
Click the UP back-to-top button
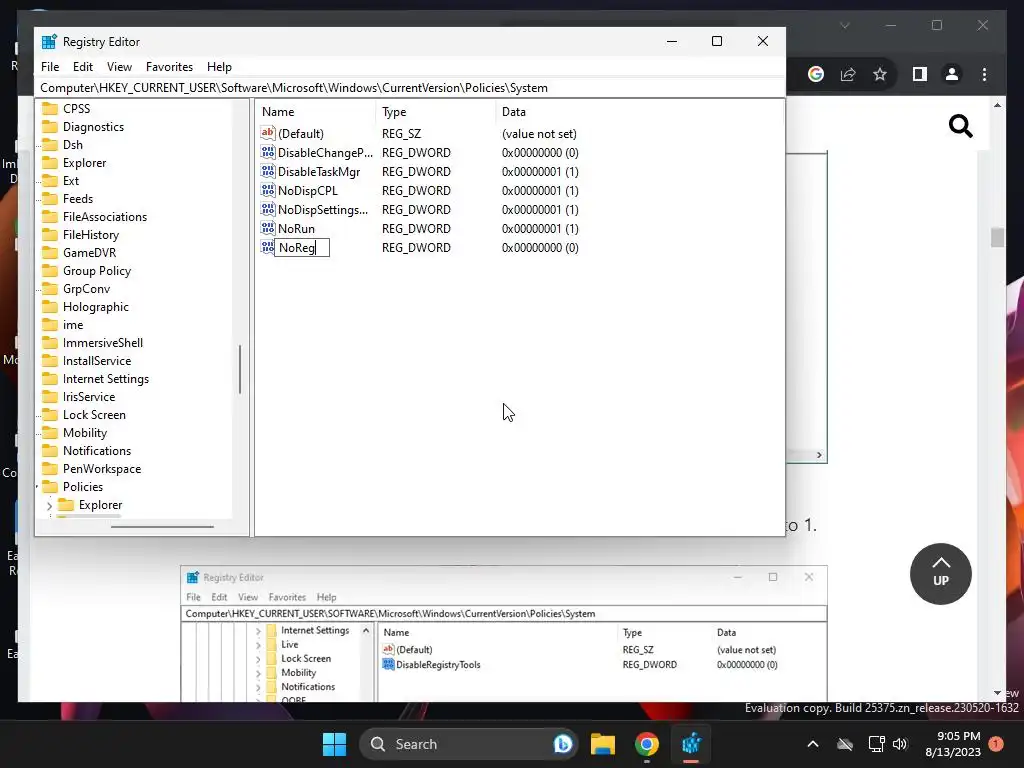(940, 574)
